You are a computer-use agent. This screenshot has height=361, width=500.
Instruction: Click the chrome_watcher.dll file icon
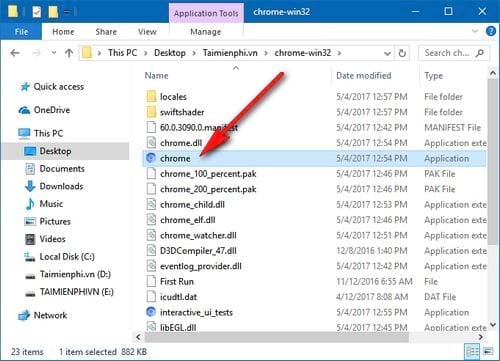151,235
